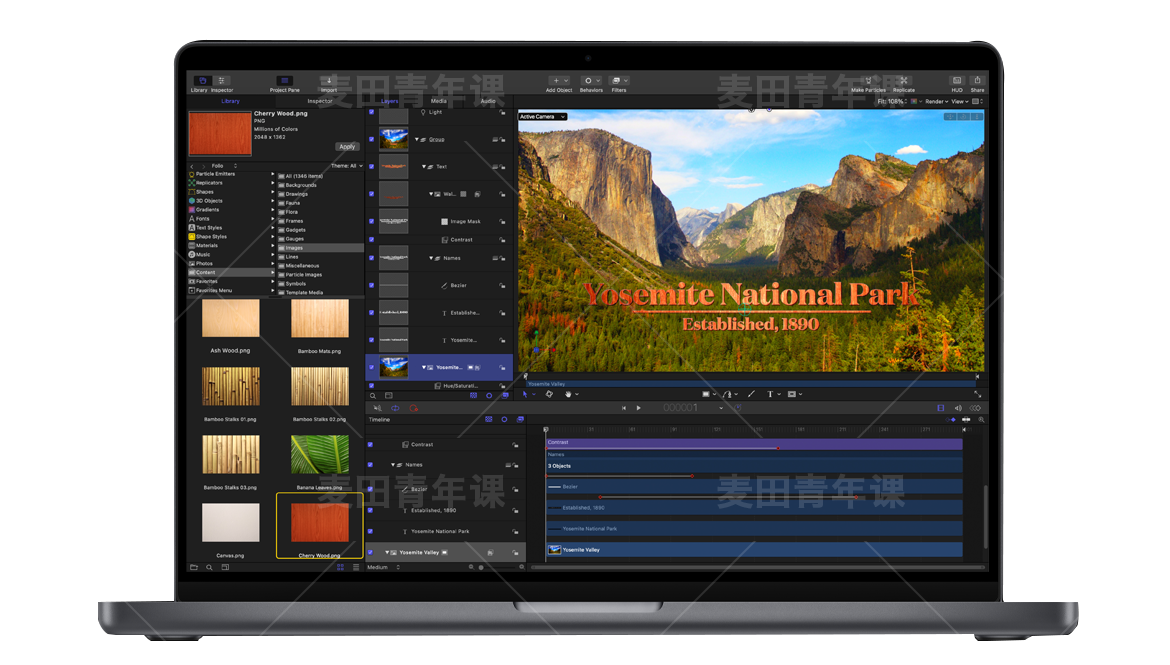Switch Library to icon grid view
The height and width of the screenshot is (665, 1170).
340,568
